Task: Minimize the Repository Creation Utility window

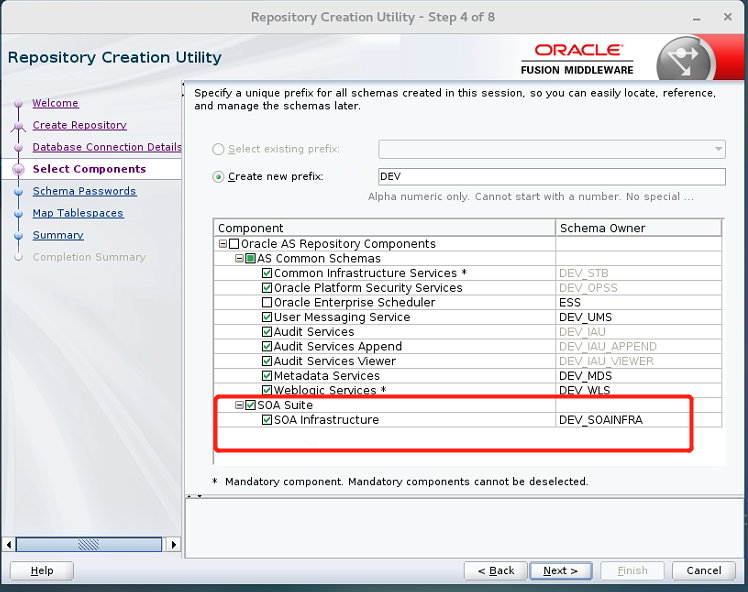Action: click(x=696, y=18)
